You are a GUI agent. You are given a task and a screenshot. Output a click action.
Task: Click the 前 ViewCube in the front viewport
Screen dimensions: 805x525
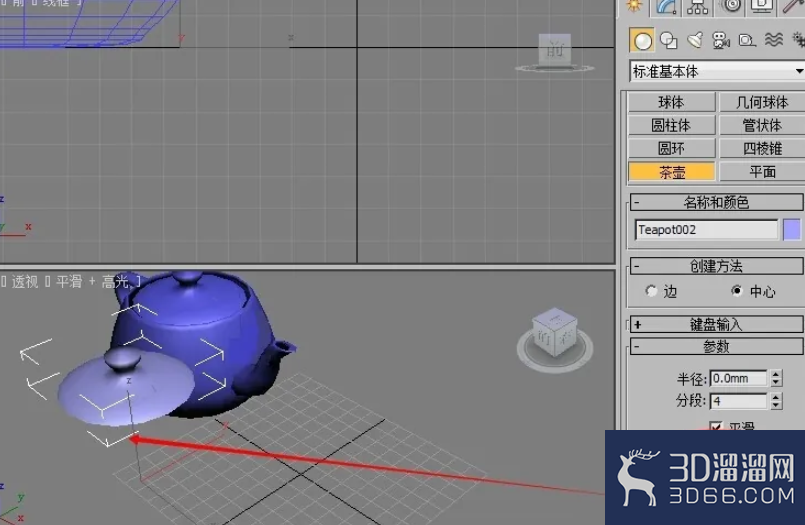[554, 51]
